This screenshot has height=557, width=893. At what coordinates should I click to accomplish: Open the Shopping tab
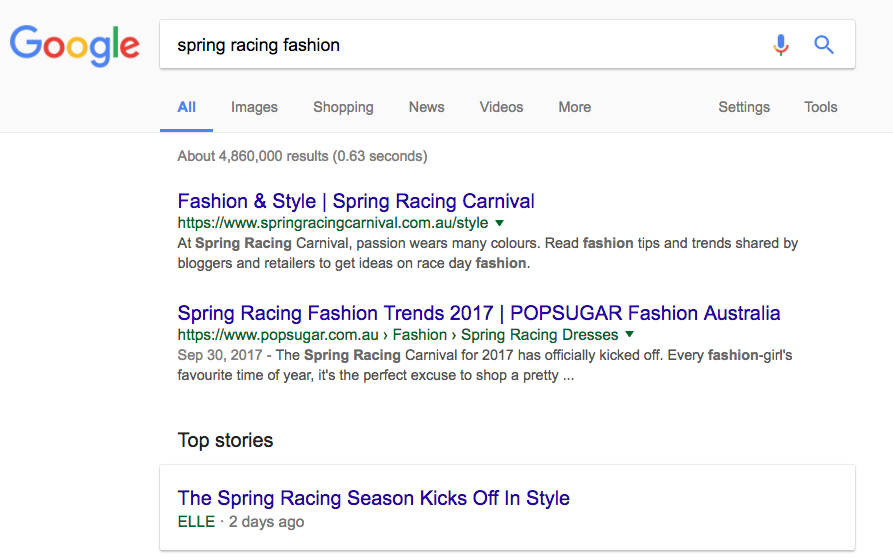point(343,107)
